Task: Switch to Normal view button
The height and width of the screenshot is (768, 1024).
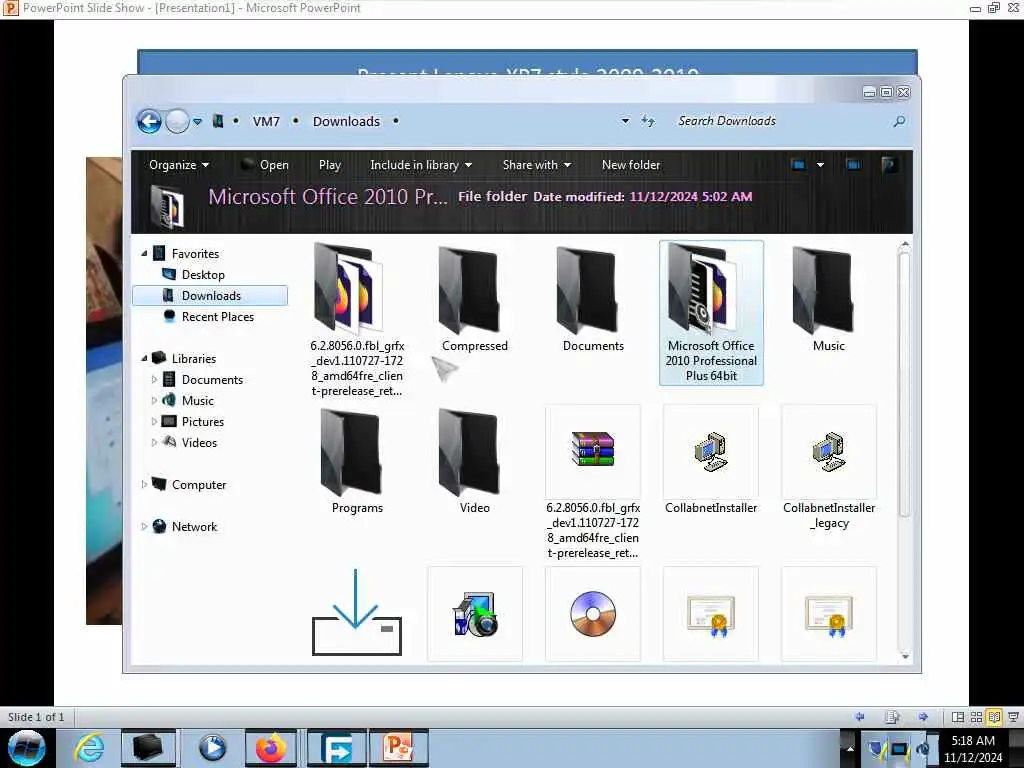Action: point(958,717)
